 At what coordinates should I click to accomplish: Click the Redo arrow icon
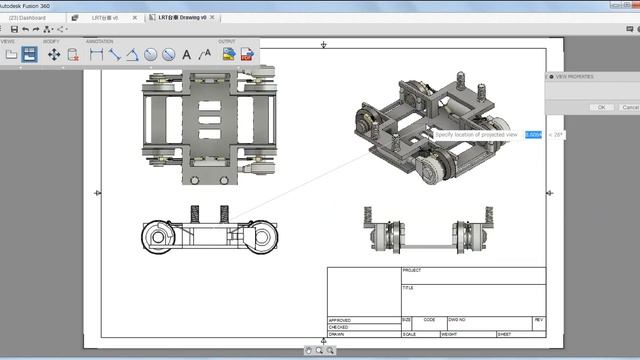pyautogui.click(x=36, y=29)
